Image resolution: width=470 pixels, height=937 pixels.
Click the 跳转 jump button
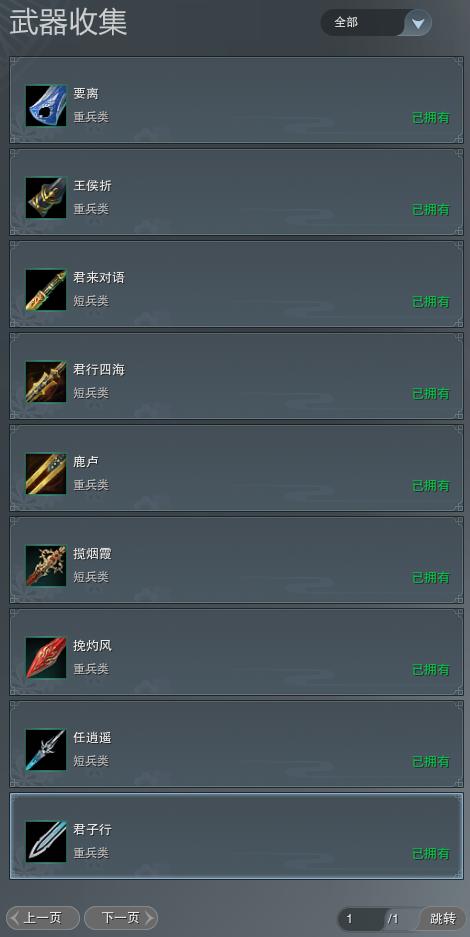(443, 918)
